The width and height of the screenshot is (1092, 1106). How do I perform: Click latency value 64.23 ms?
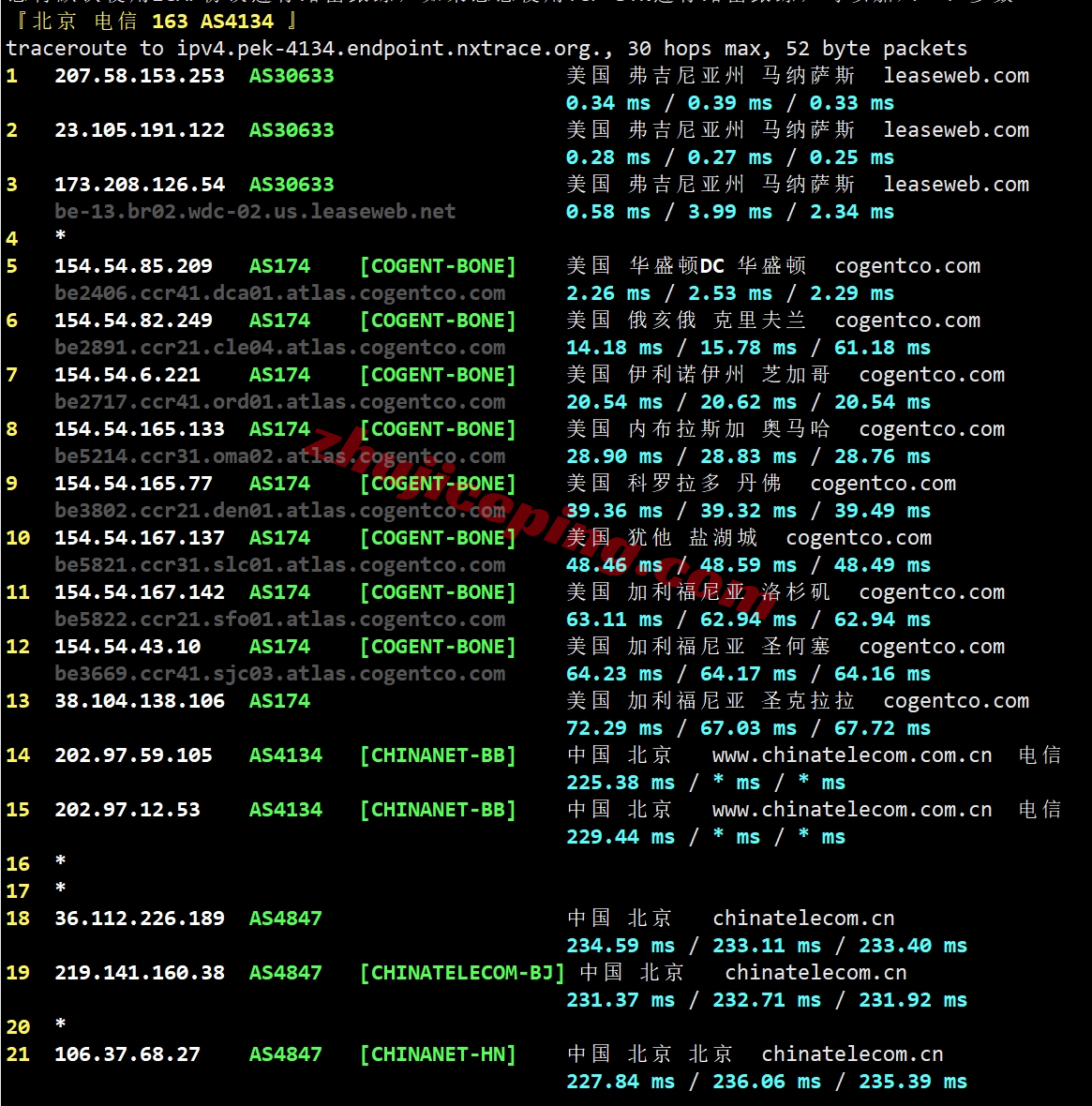coord(614,674)
